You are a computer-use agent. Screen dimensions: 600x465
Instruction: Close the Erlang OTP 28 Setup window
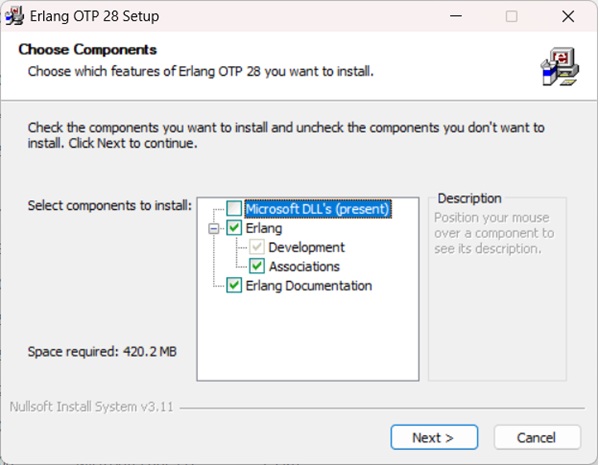566,16
